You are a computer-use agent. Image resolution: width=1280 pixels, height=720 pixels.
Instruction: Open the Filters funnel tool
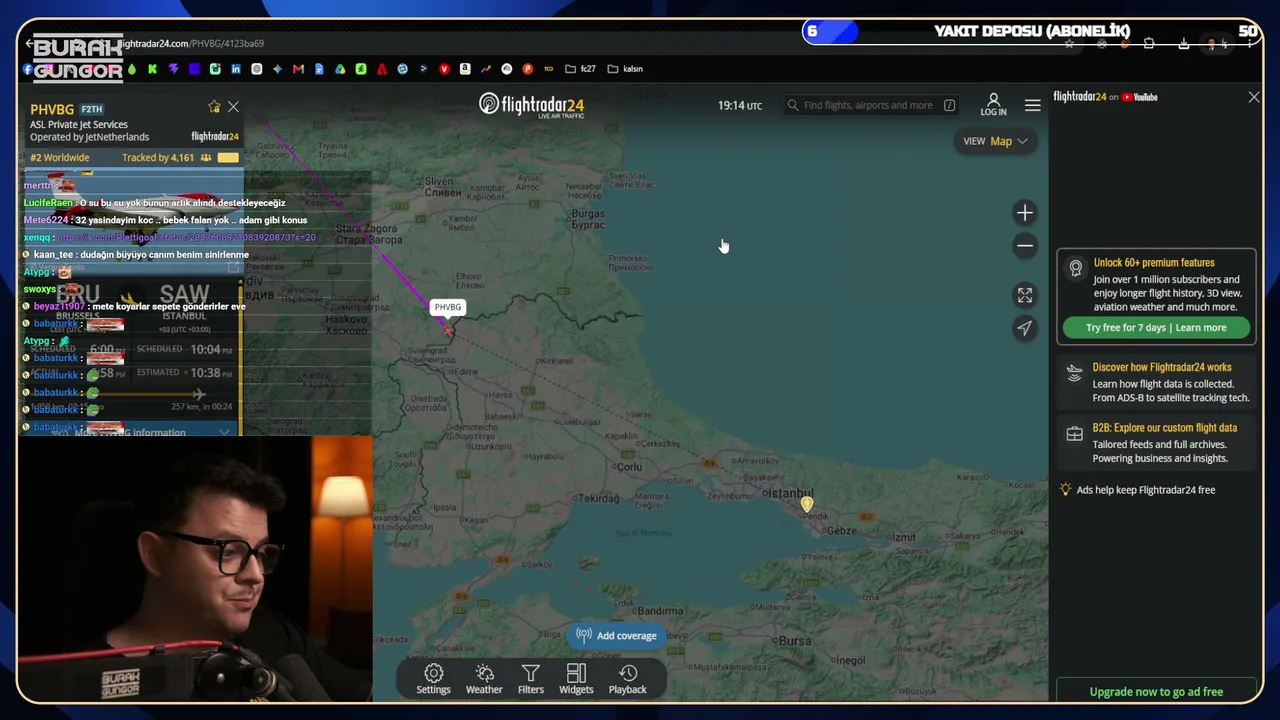pyautogui.click(x=531, y=679)
